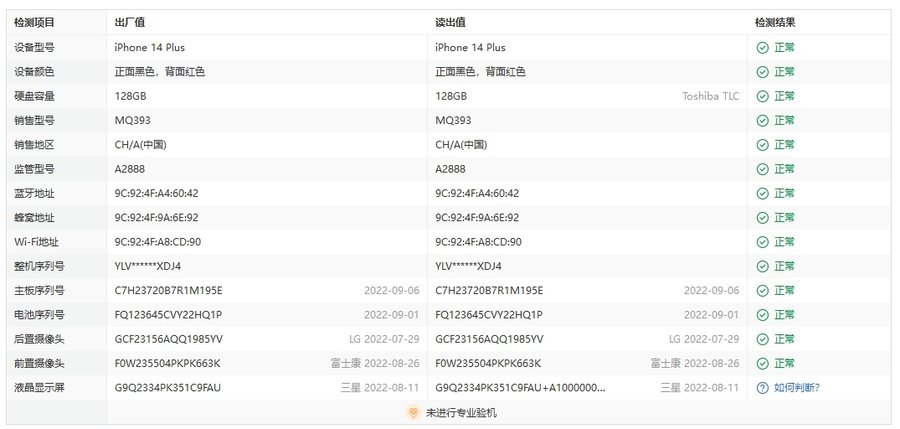Select the check icon in 整机序列号 row

pos(762,266)
